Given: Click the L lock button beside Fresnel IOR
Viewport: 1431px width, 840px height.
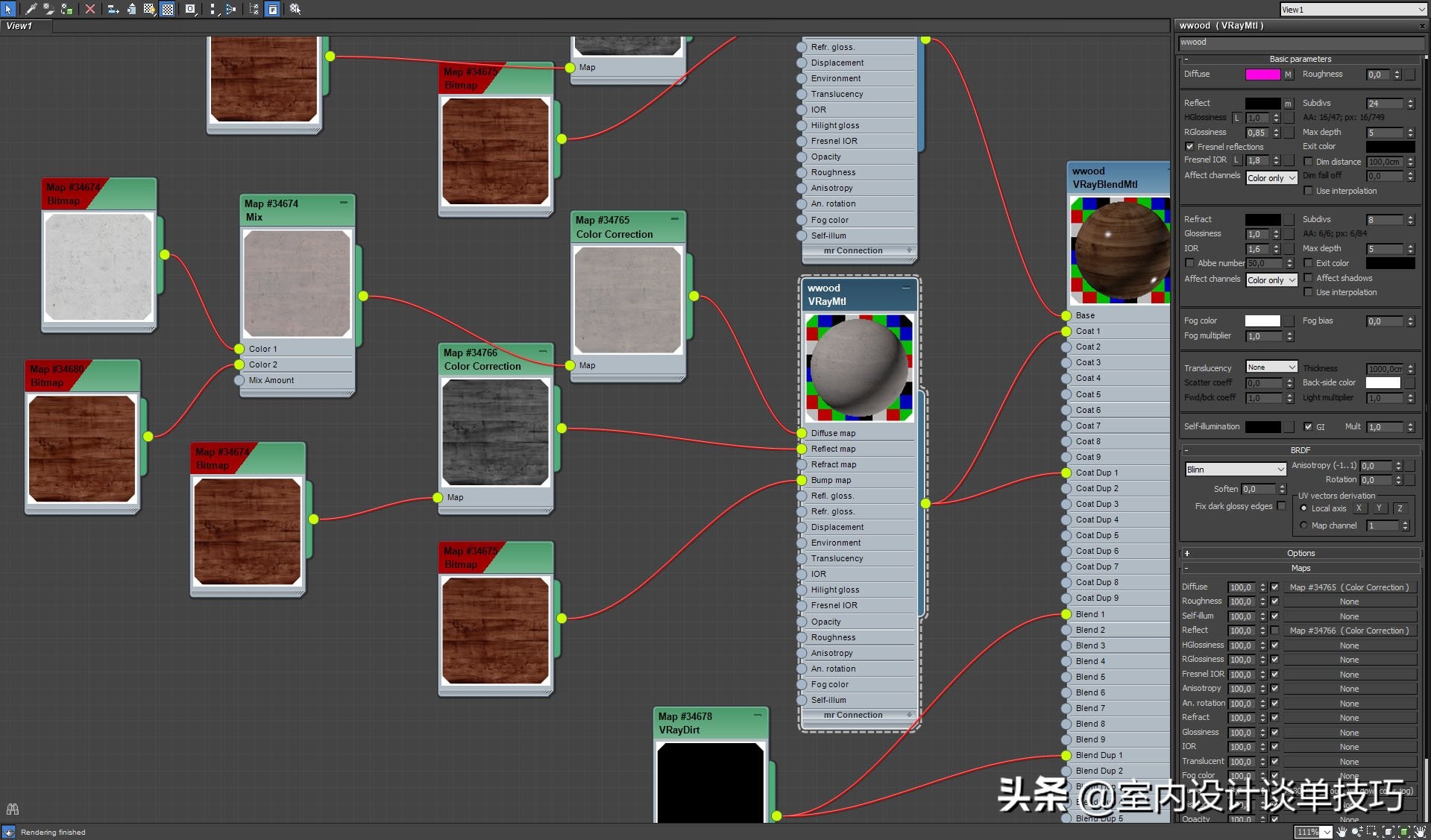Looking at the screenshot, I should [1236, 160].
